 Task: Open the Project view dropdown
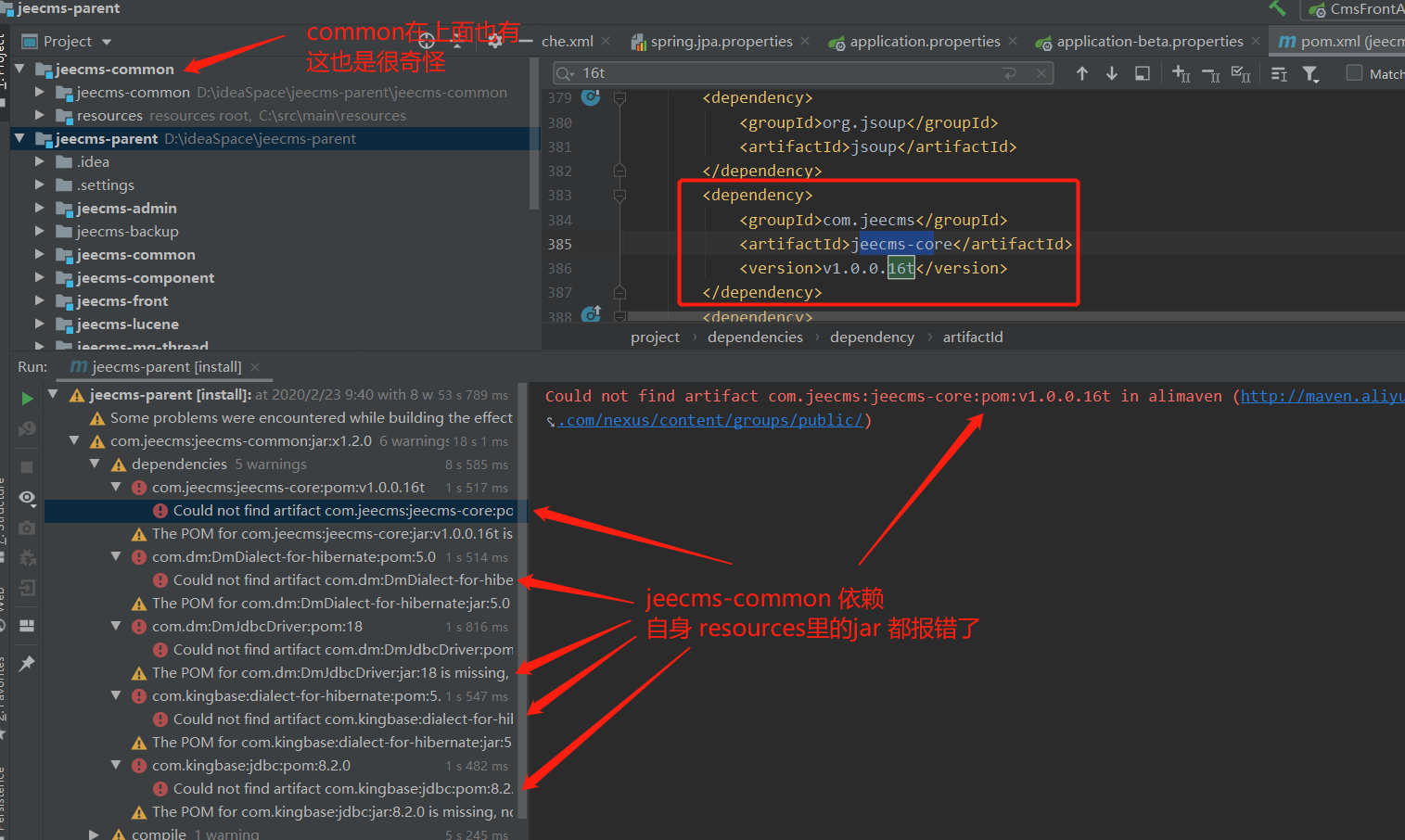(x=107, y=42)
